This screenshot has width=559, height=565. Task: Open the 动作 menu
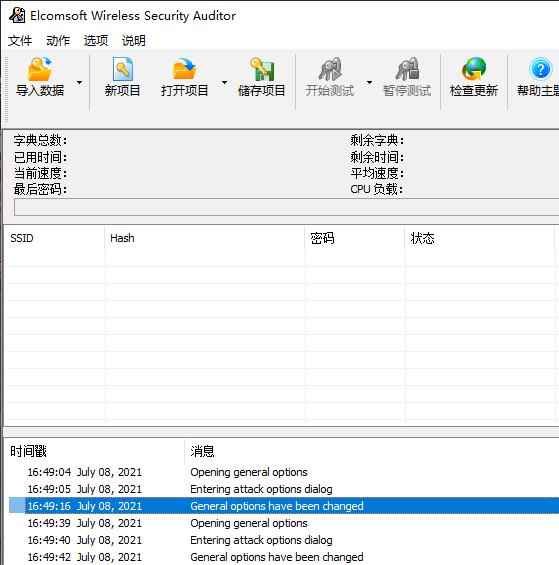pyautogui.click(x=58, y=40)
